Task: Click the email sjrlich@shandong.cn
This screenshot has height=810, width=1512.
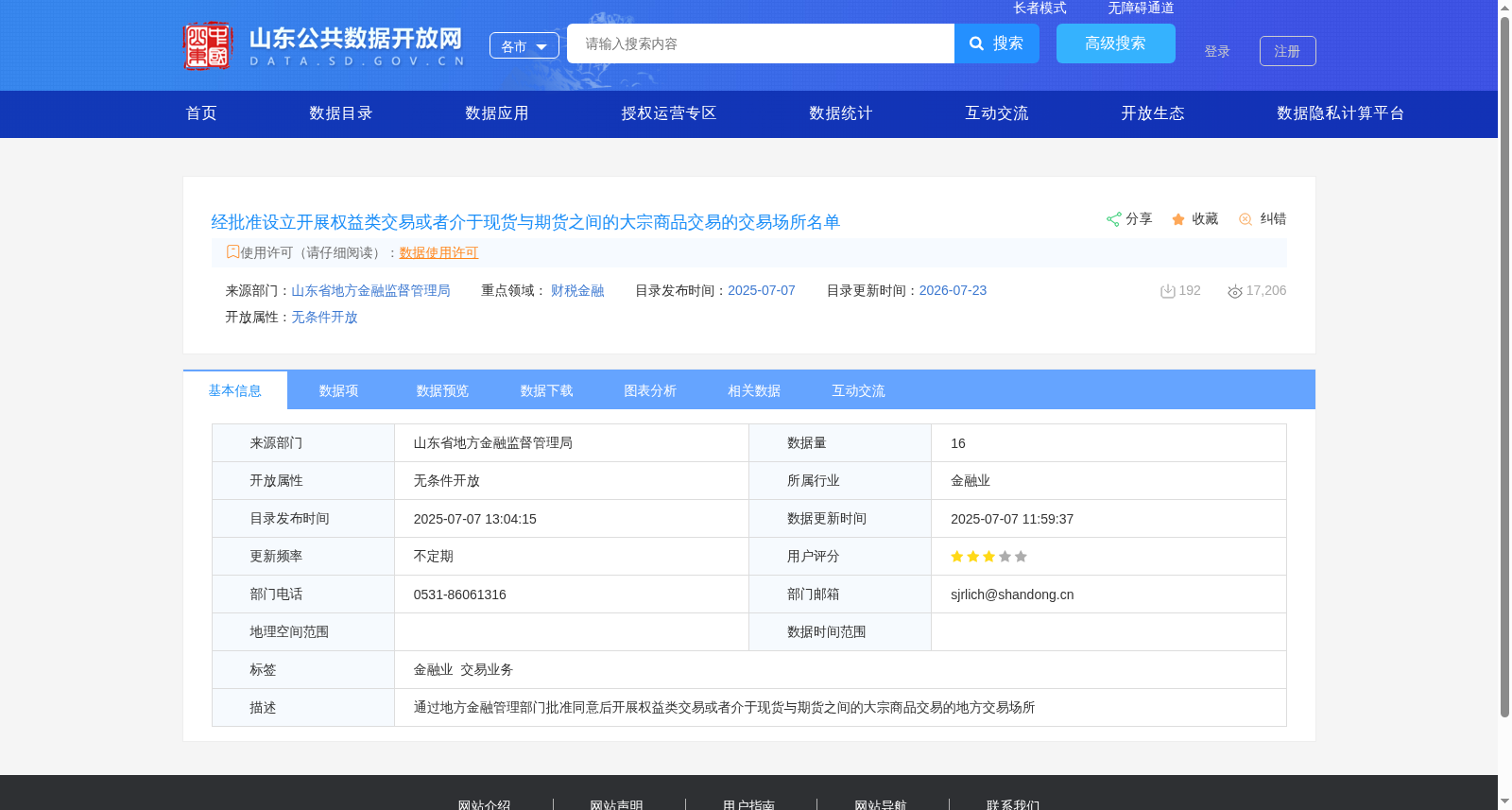Action: point(1012,595)
